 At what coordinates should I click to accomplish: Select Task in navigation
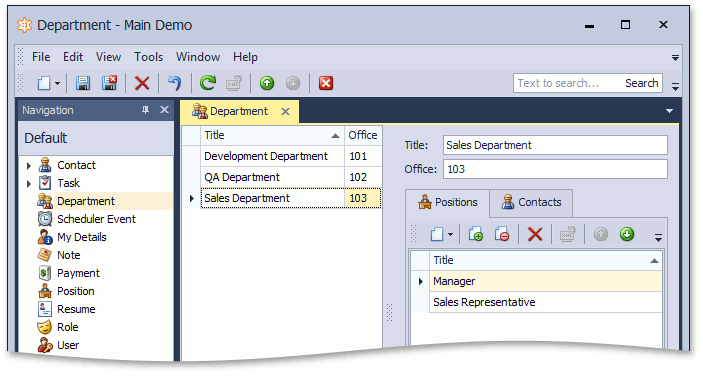tap(68, 183)
